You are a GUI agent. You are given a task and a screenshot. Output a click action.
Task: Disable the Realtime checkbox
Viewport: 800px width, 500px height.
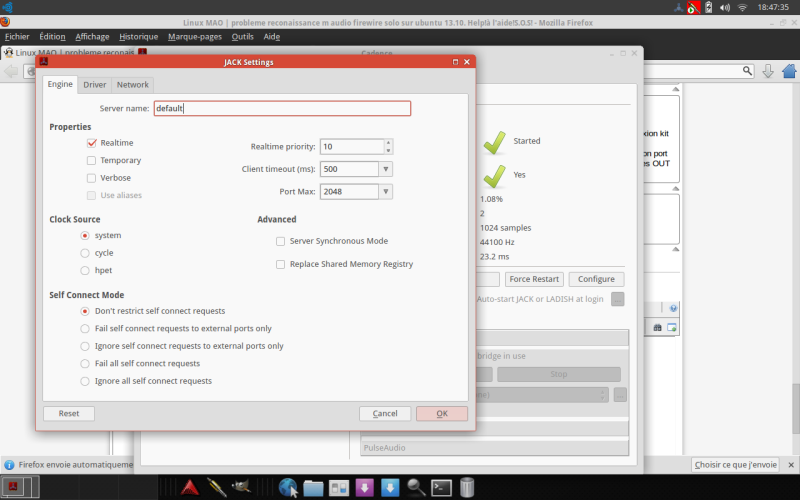click(91, 143)
